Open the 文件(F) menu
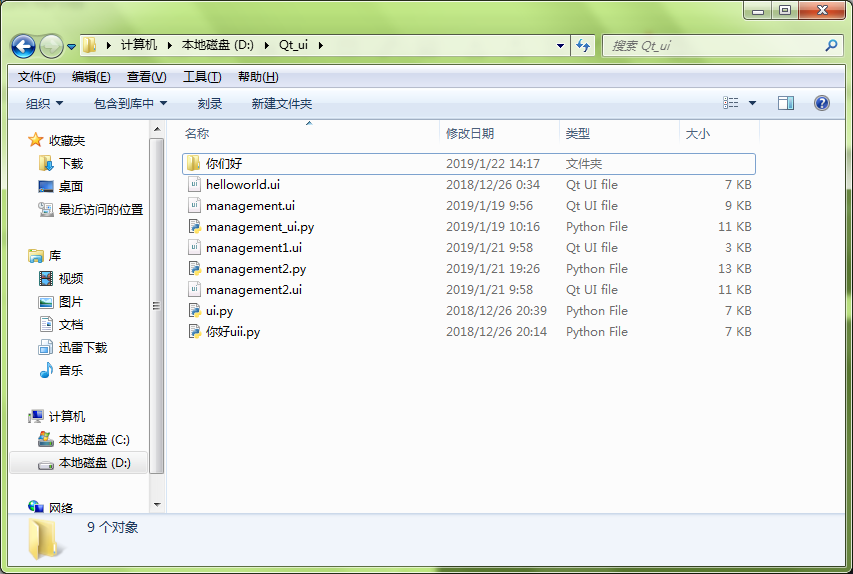853x574 pixels. [x=36, y=77]
